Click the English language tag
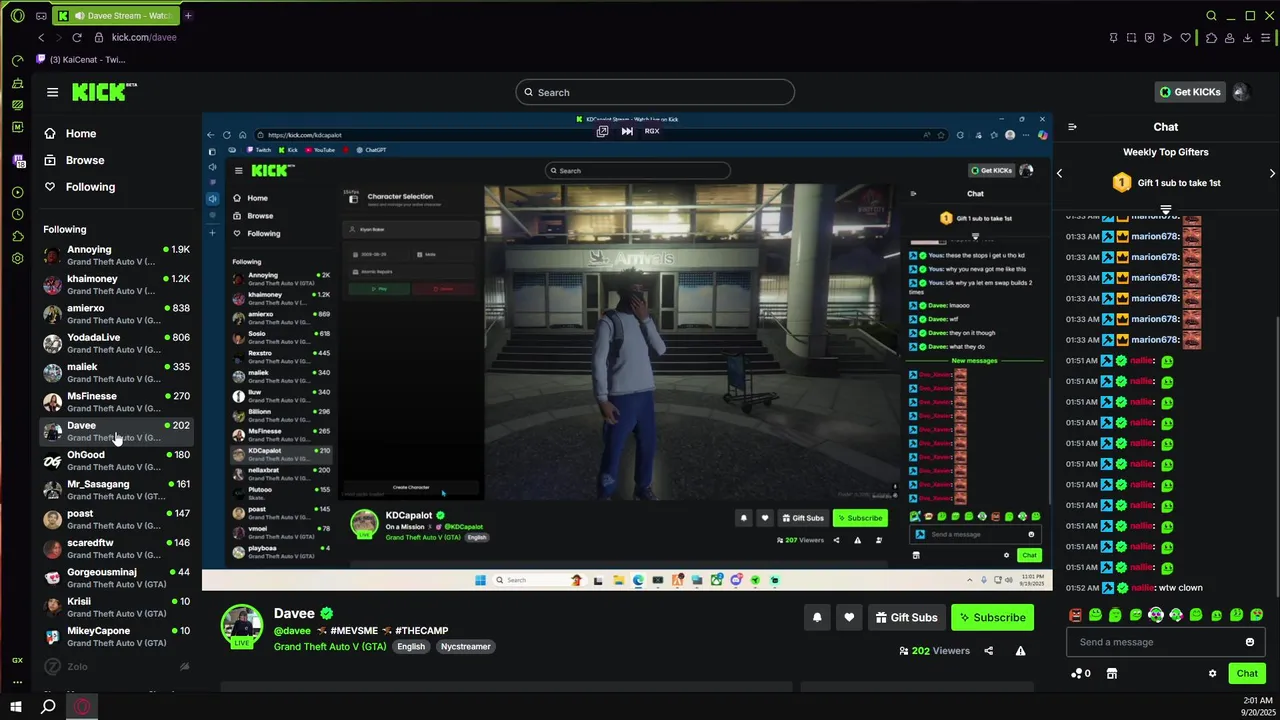This screenshot has width=1280, height=720. point(411,647)
